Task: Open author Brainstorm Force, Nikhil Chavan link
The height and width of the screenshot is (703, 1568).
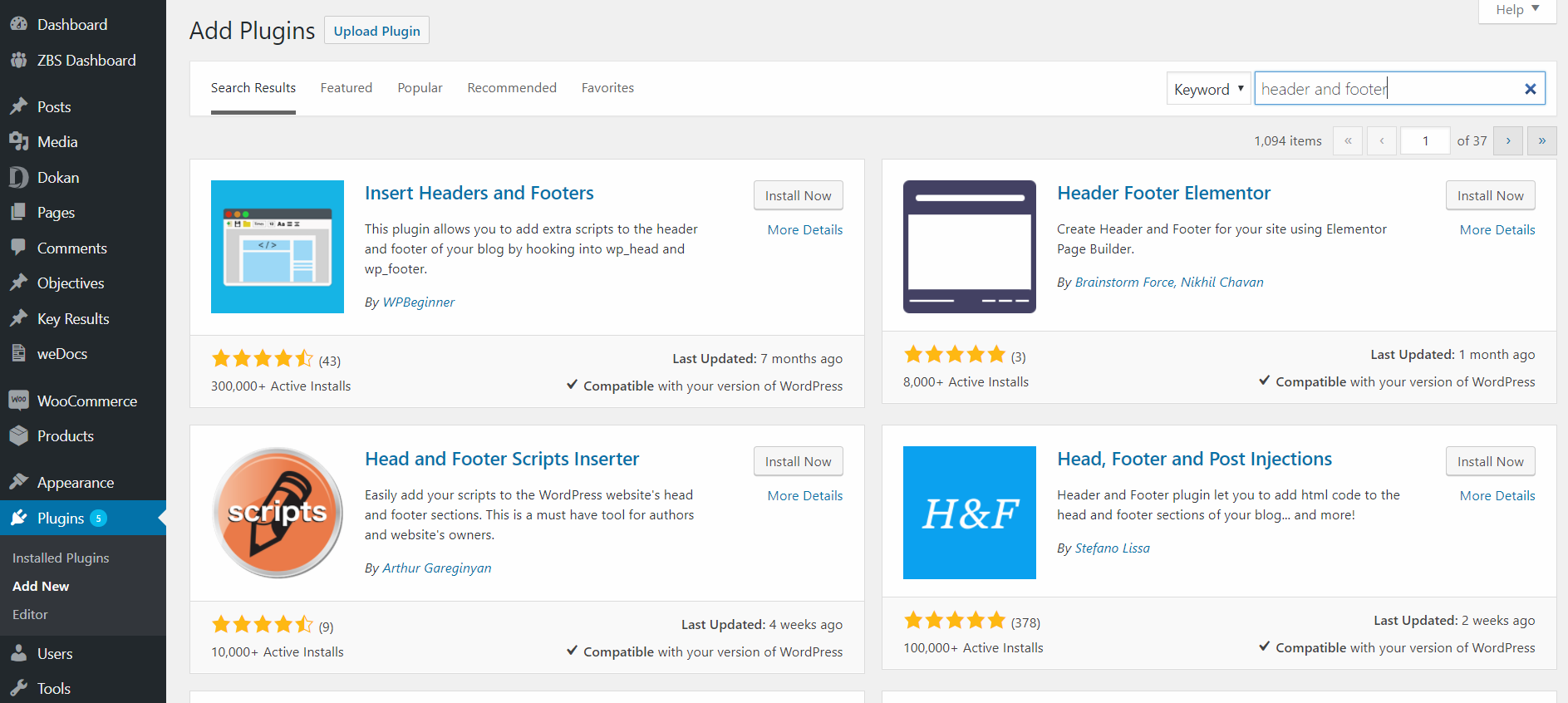Action: pos(1169,282)
